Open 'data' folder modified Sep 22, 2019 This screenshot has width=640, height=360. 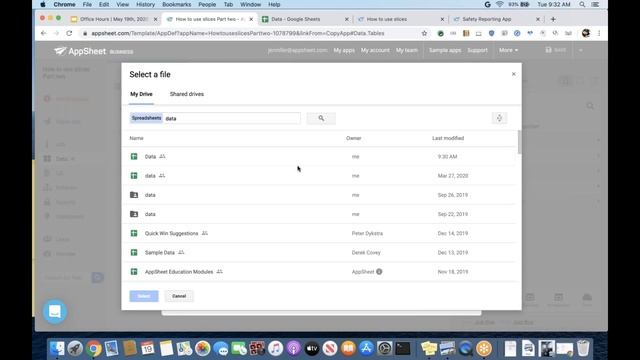(x=320, y=214)
